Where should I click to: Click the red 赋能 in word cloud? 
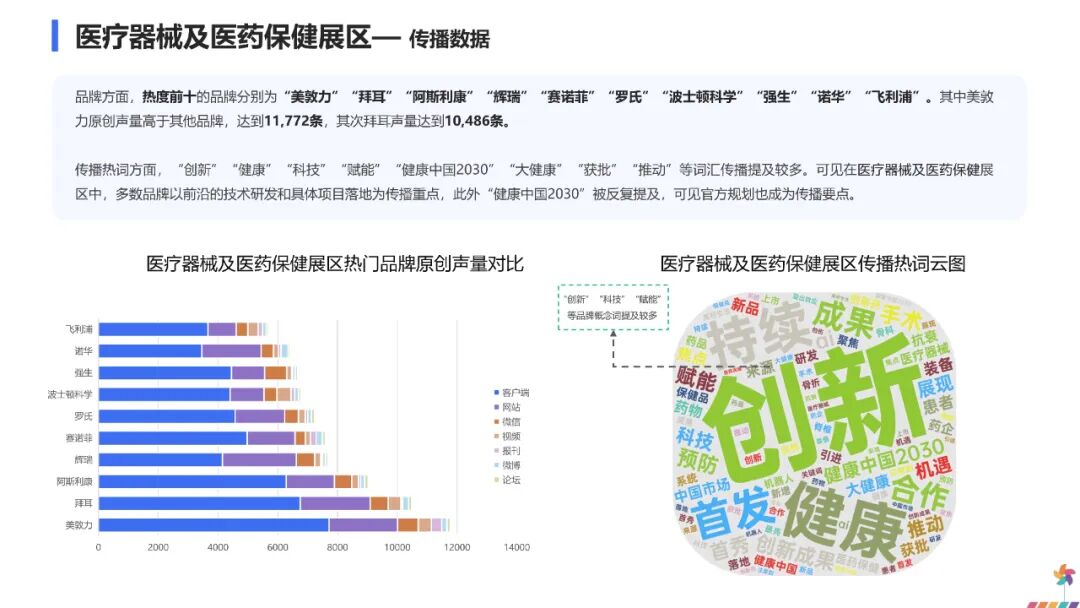(695, 379)
